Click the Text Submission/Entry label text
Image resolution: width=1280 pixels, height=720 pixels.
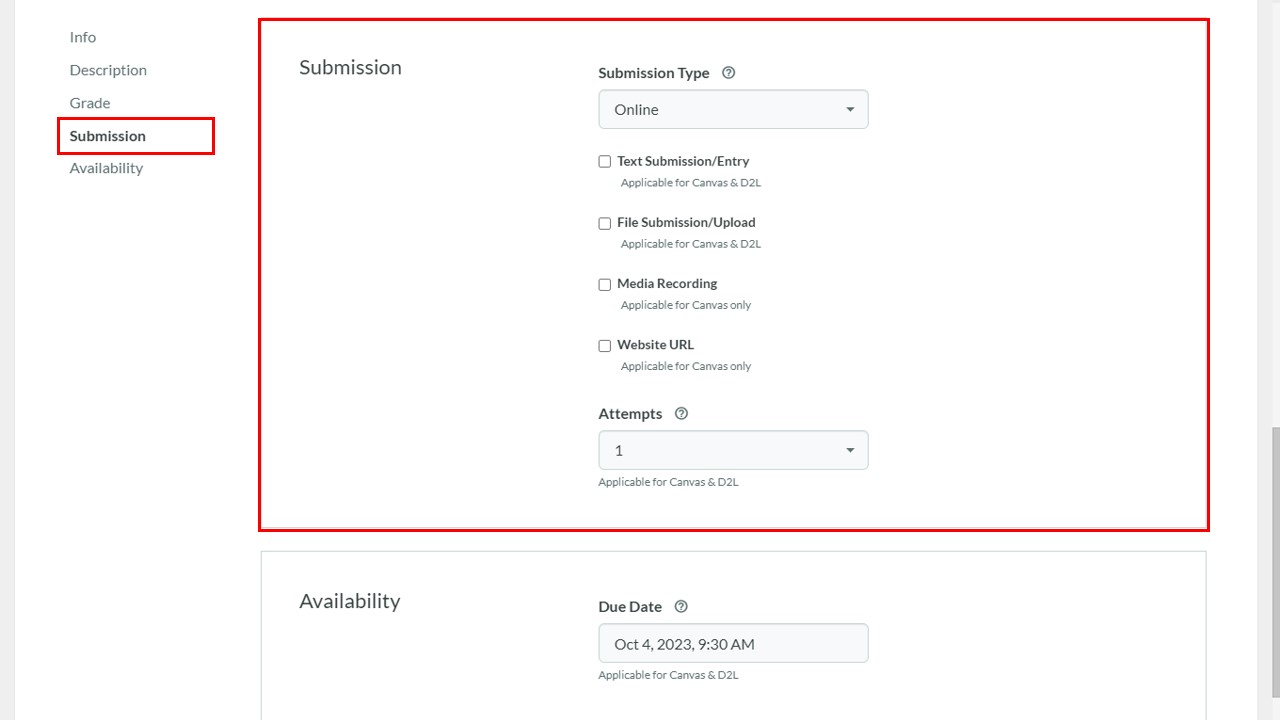pyautogui.click(x=683, y=161)
